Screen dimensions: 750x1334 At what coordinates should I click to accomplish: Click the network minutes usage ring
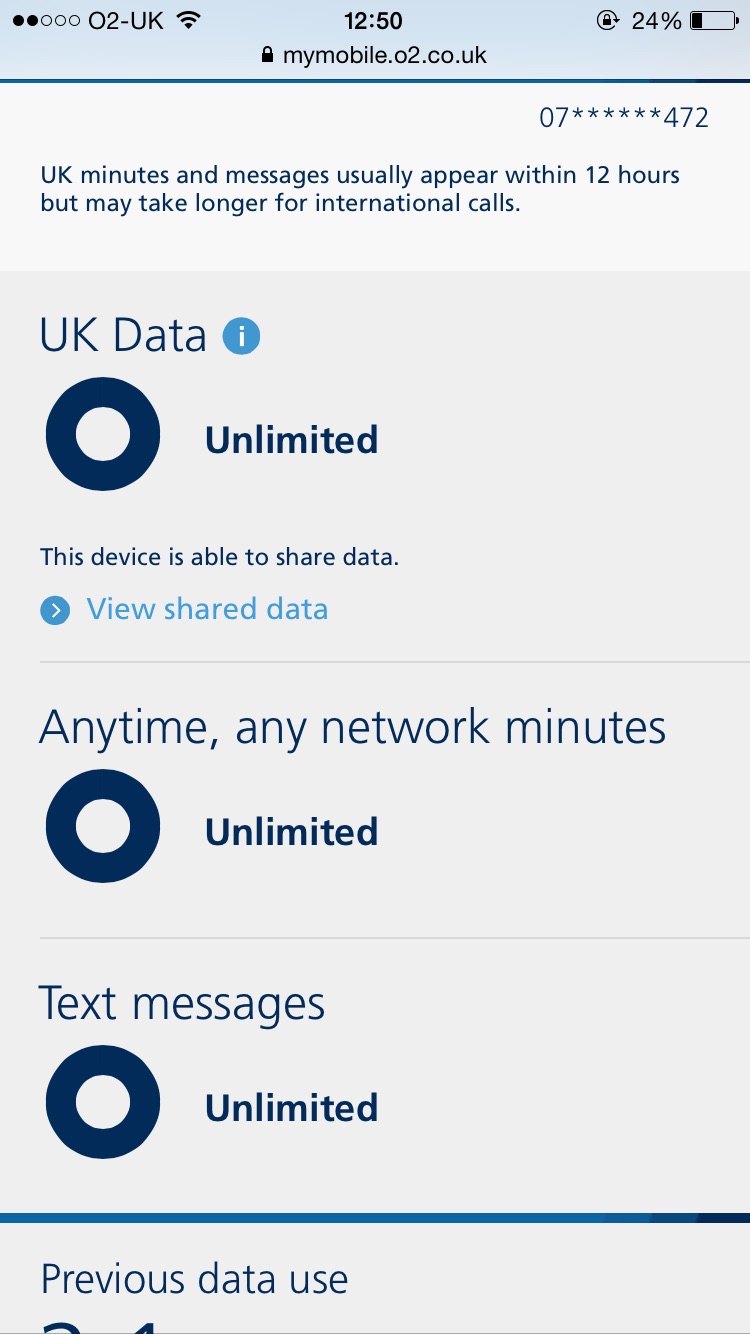(103, 826)
